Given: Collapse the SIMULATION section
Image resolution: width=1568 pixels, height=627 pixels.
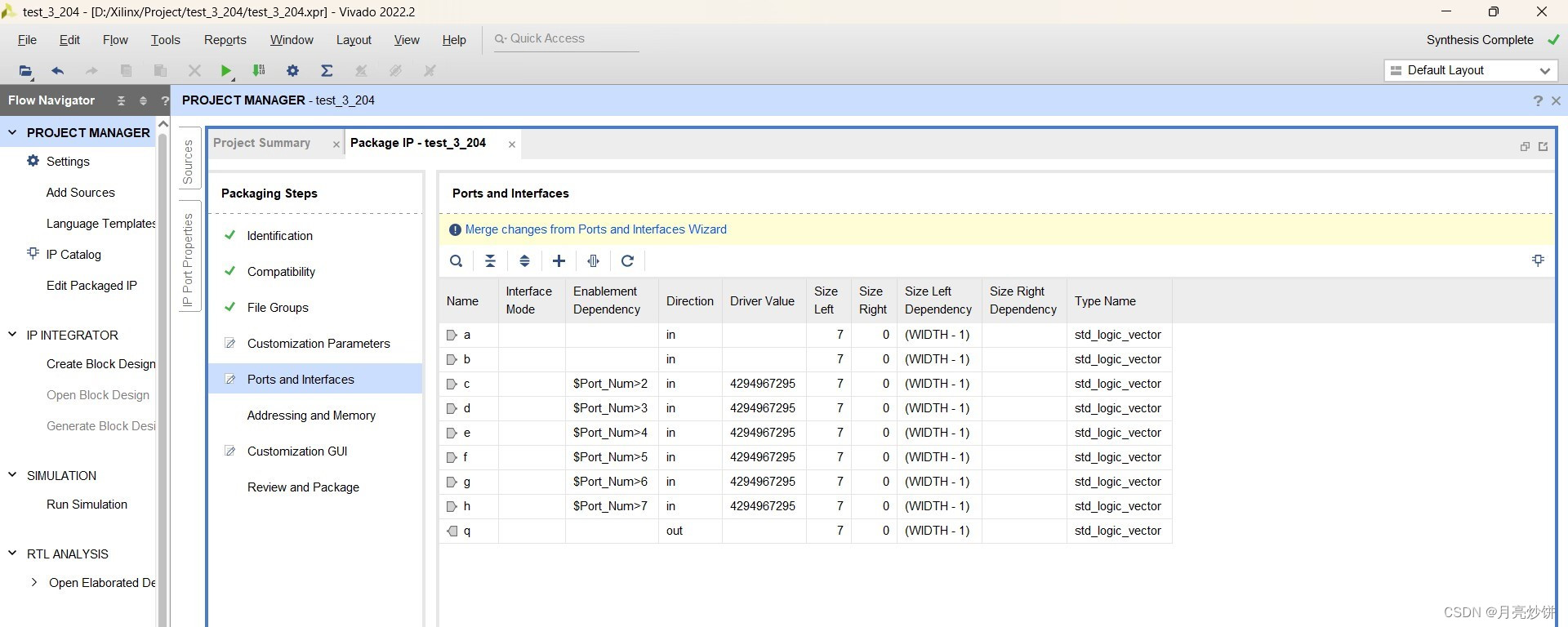Looking at the screenshot, I should coord(12,474).
